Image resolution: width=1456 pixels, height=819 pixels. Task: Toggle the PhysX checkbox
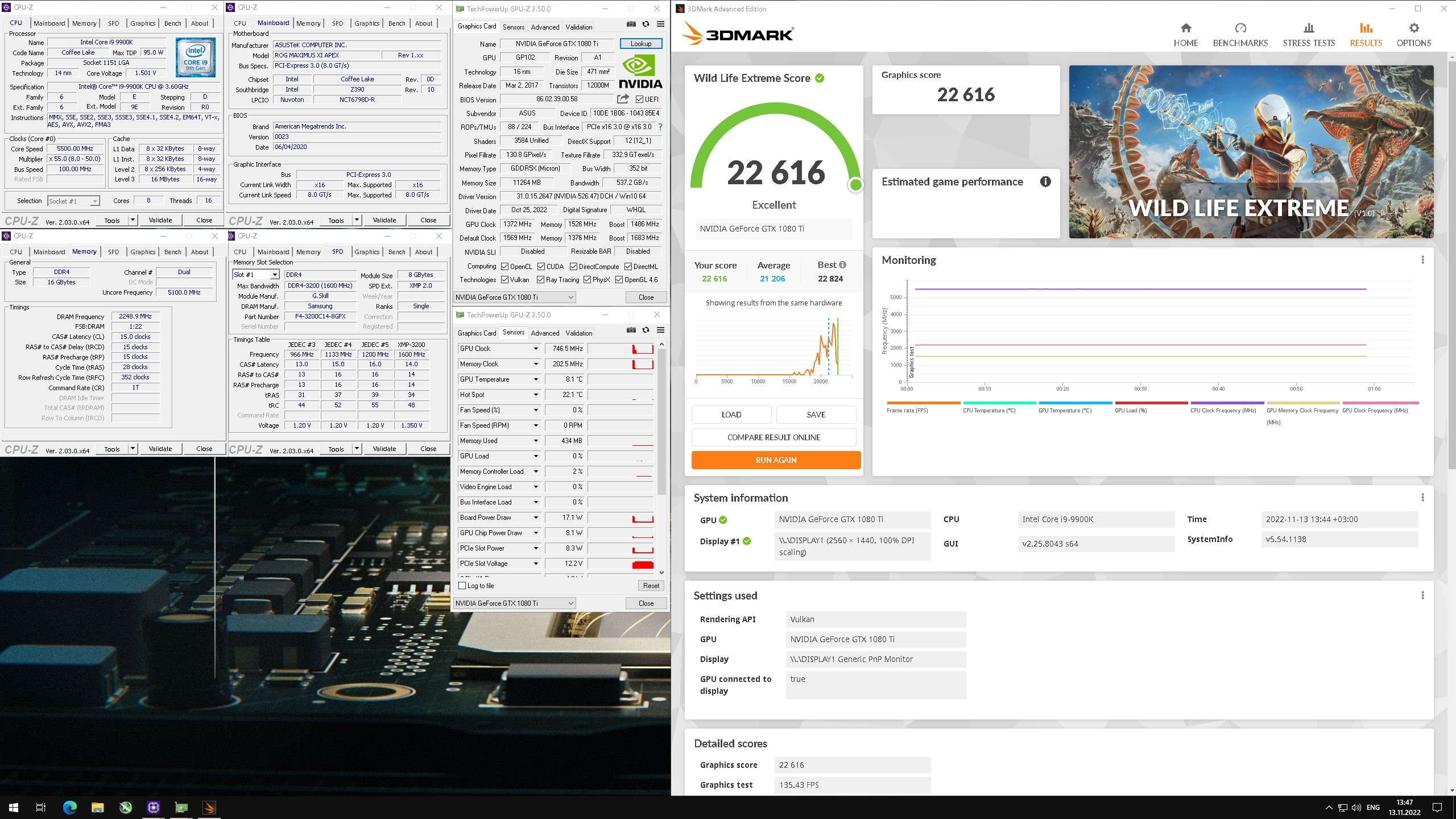587,279
